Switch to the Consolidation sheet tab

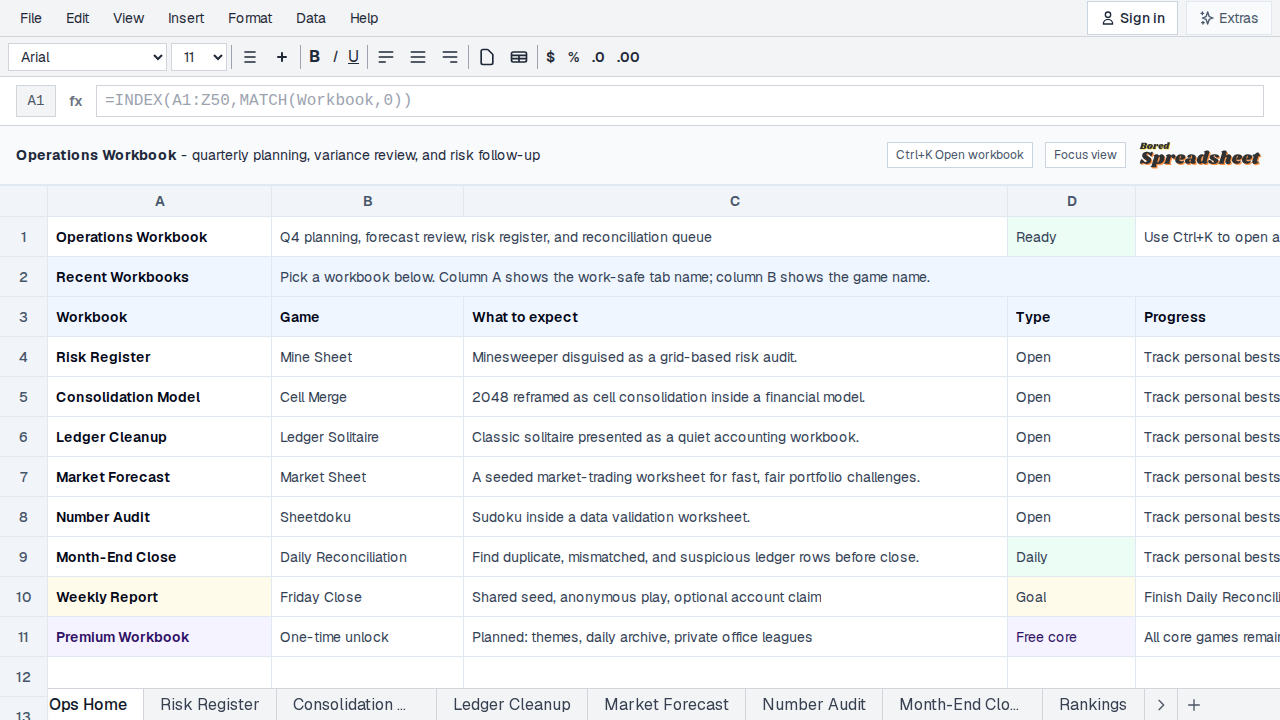coord(357,705)
